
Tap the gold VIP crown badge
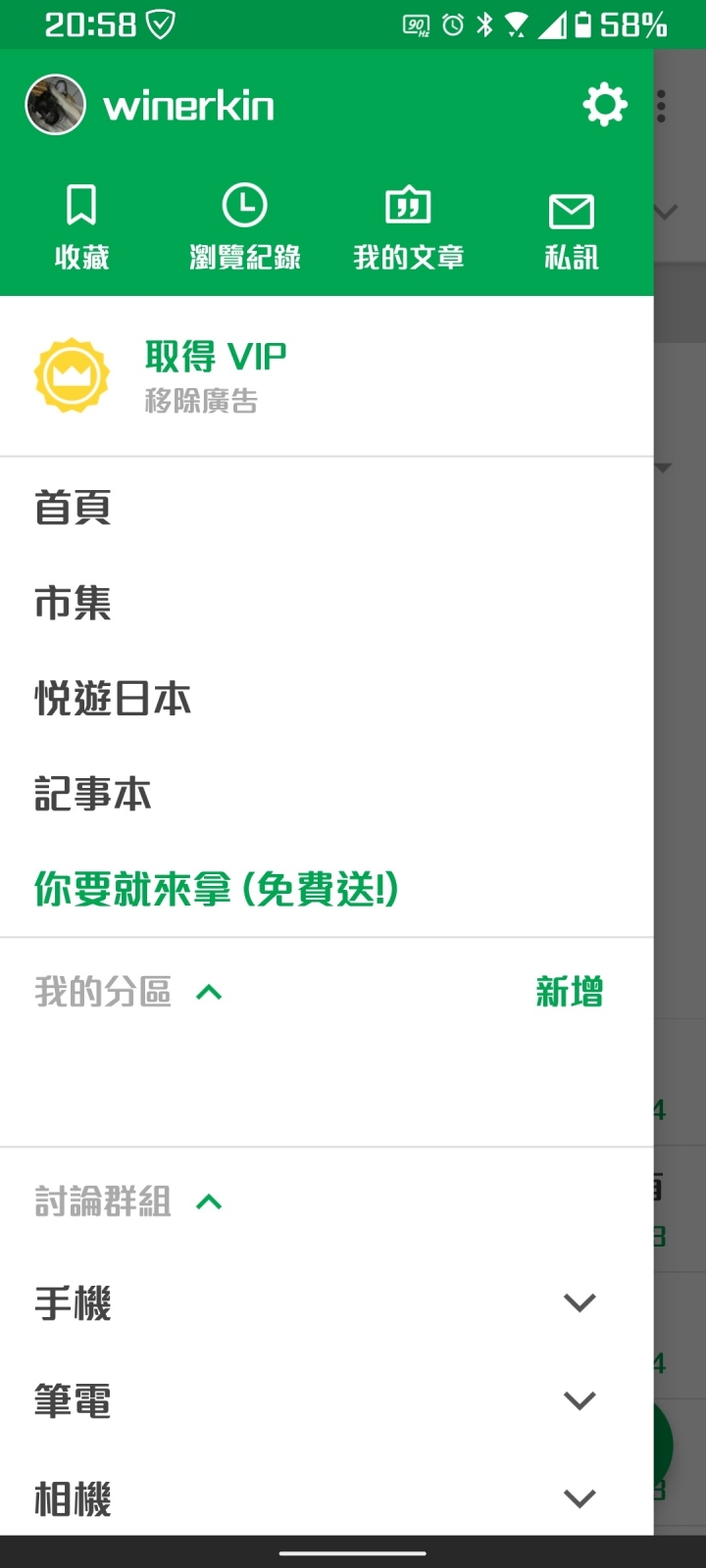72,375
